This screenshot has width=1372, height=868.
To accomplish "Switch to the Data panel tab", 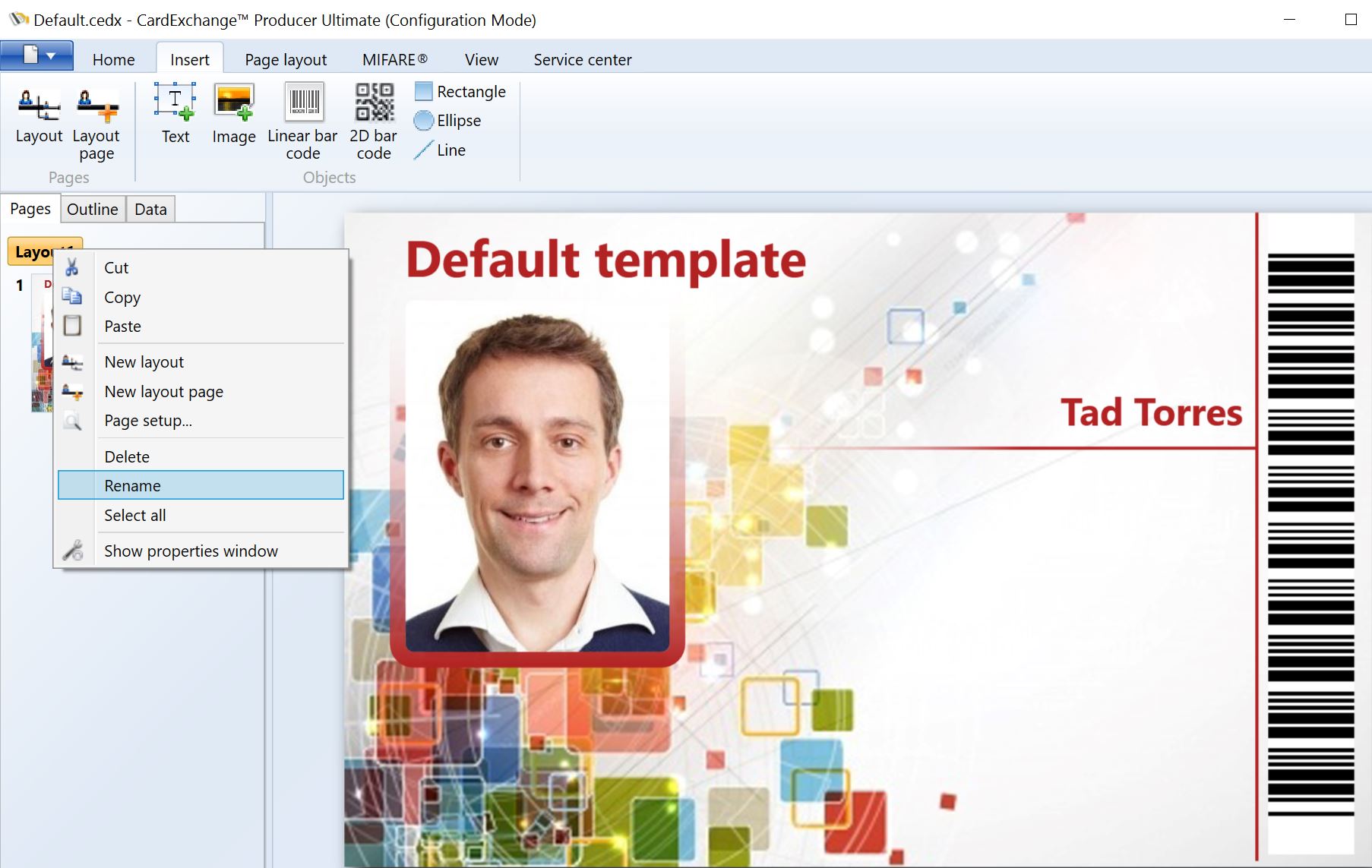I will click(150, 210).
